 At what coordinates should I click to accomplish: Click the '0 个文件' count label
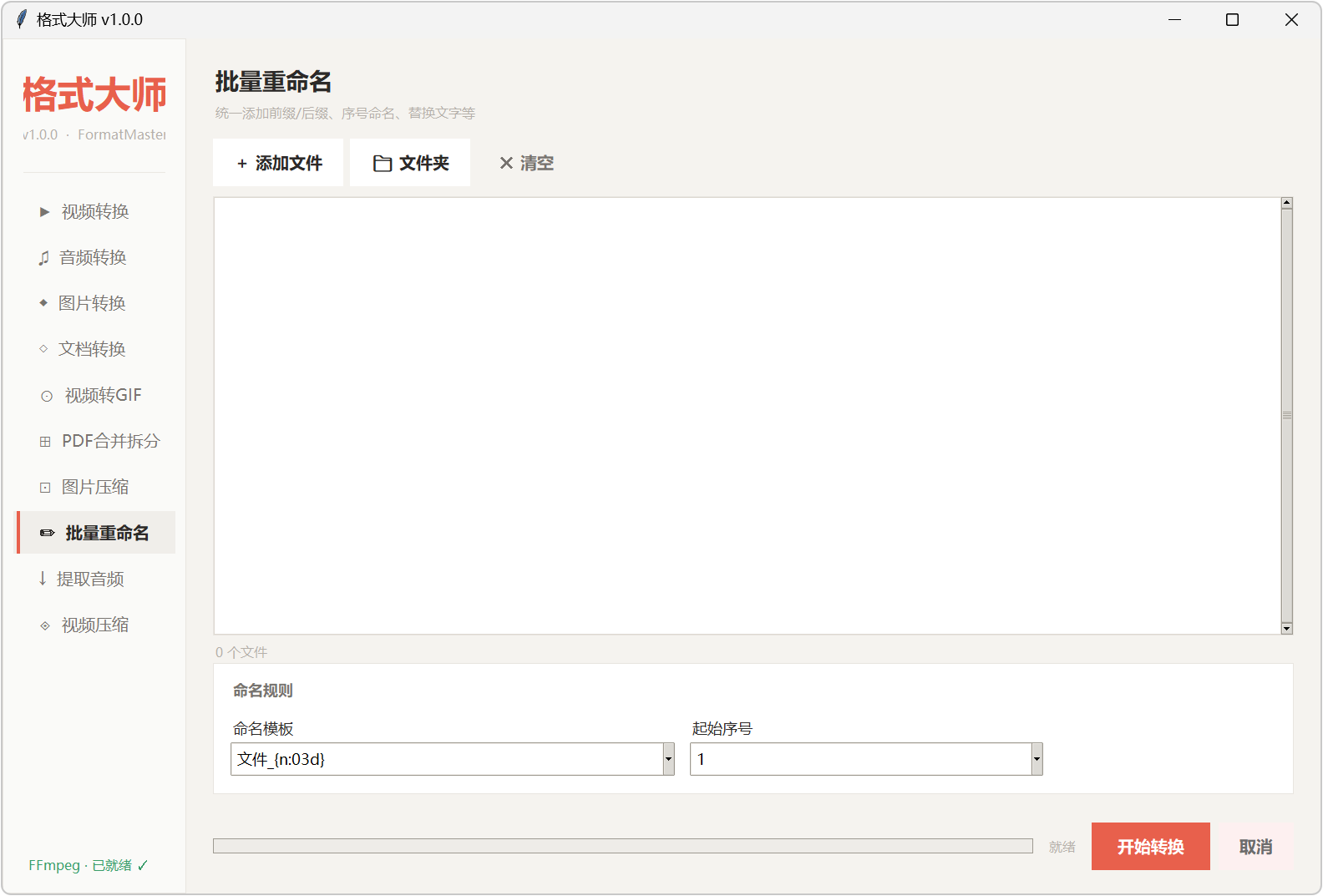(241, 652)
